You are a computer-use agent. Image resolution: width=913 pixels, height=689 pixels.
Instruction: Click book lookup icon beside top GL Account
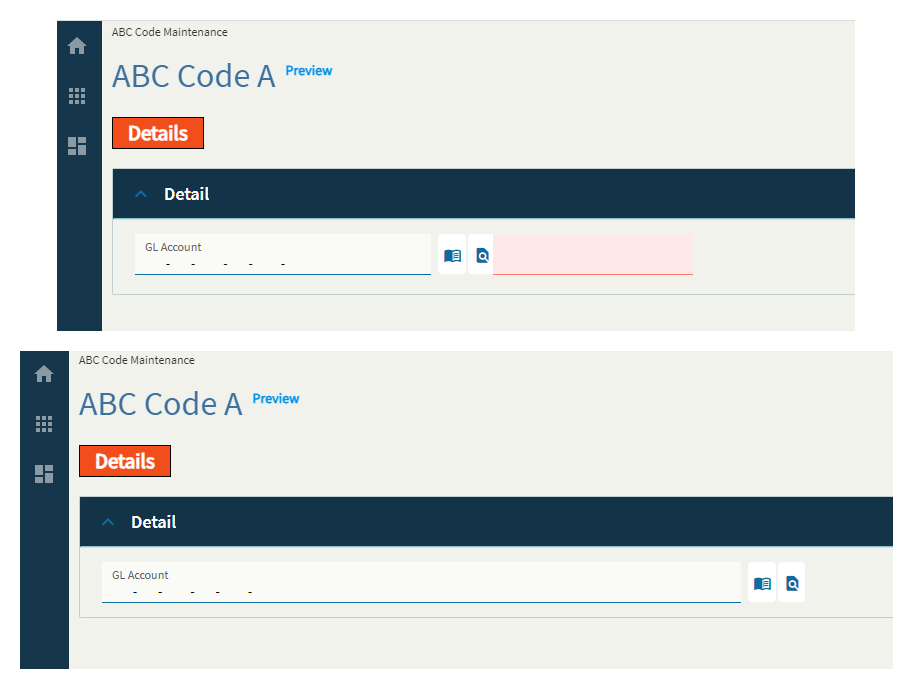coord(452,255)
